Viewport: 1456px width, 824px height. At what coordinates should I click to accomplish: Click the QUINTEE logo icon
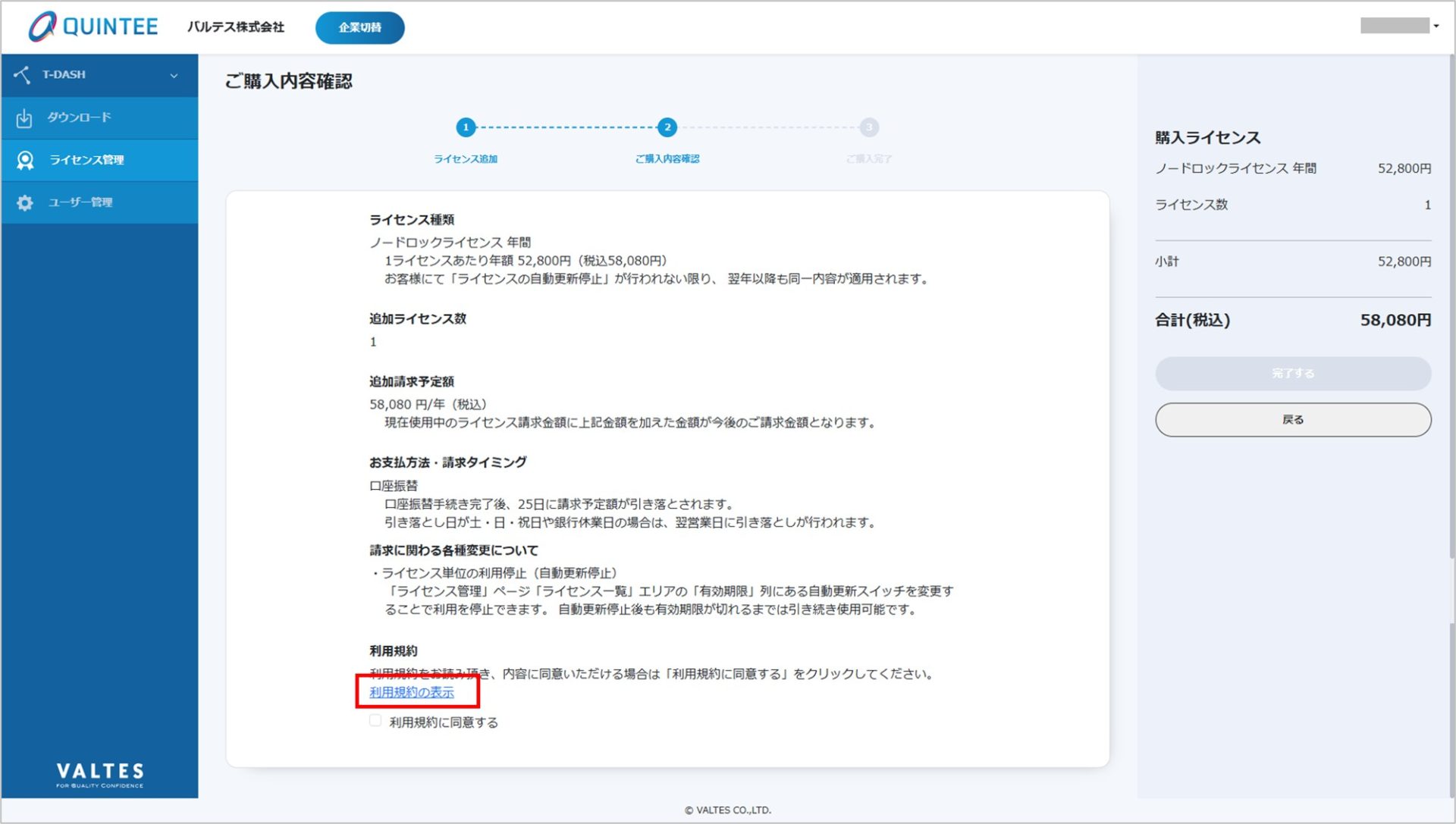click(x=42, y=27)
